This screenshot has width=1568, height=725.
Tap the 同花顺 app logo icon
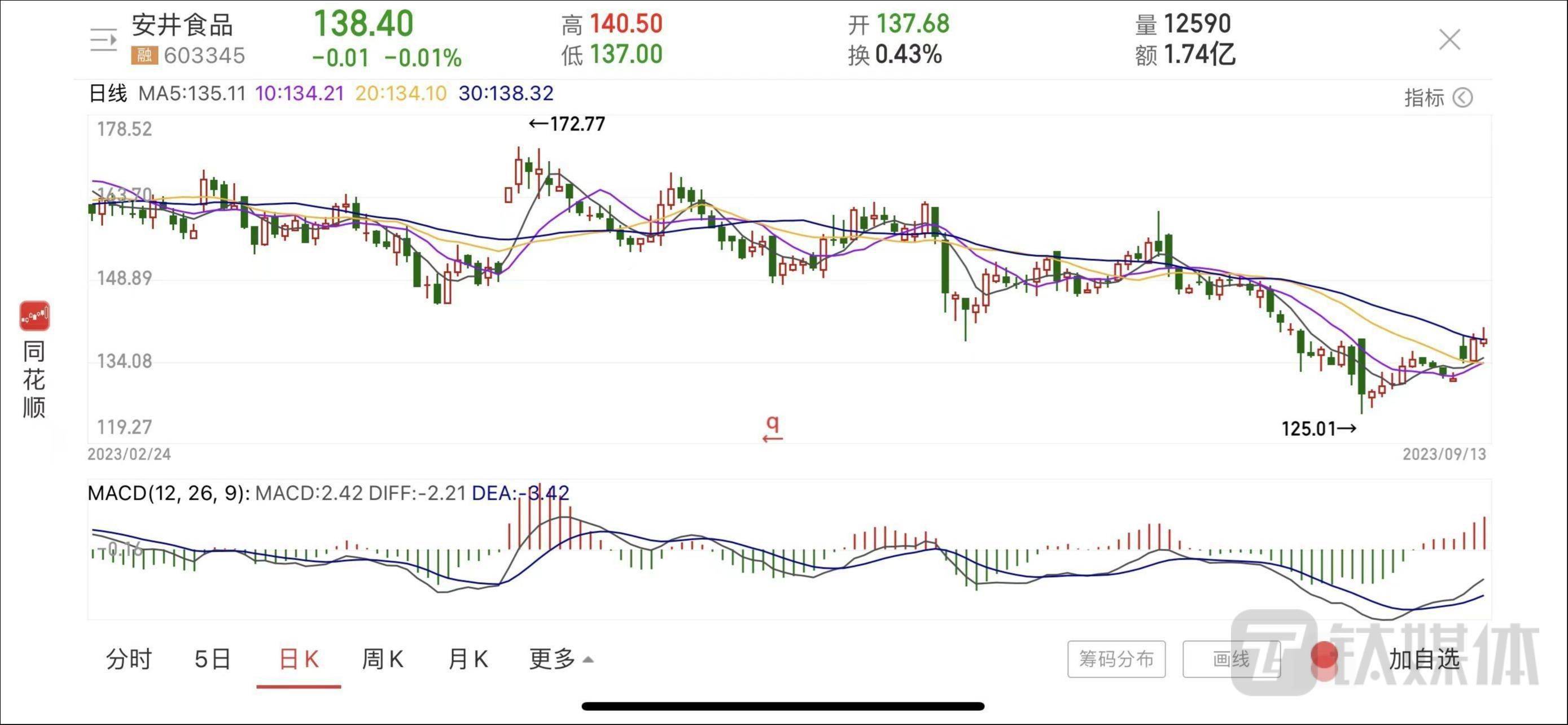[34, 315]
